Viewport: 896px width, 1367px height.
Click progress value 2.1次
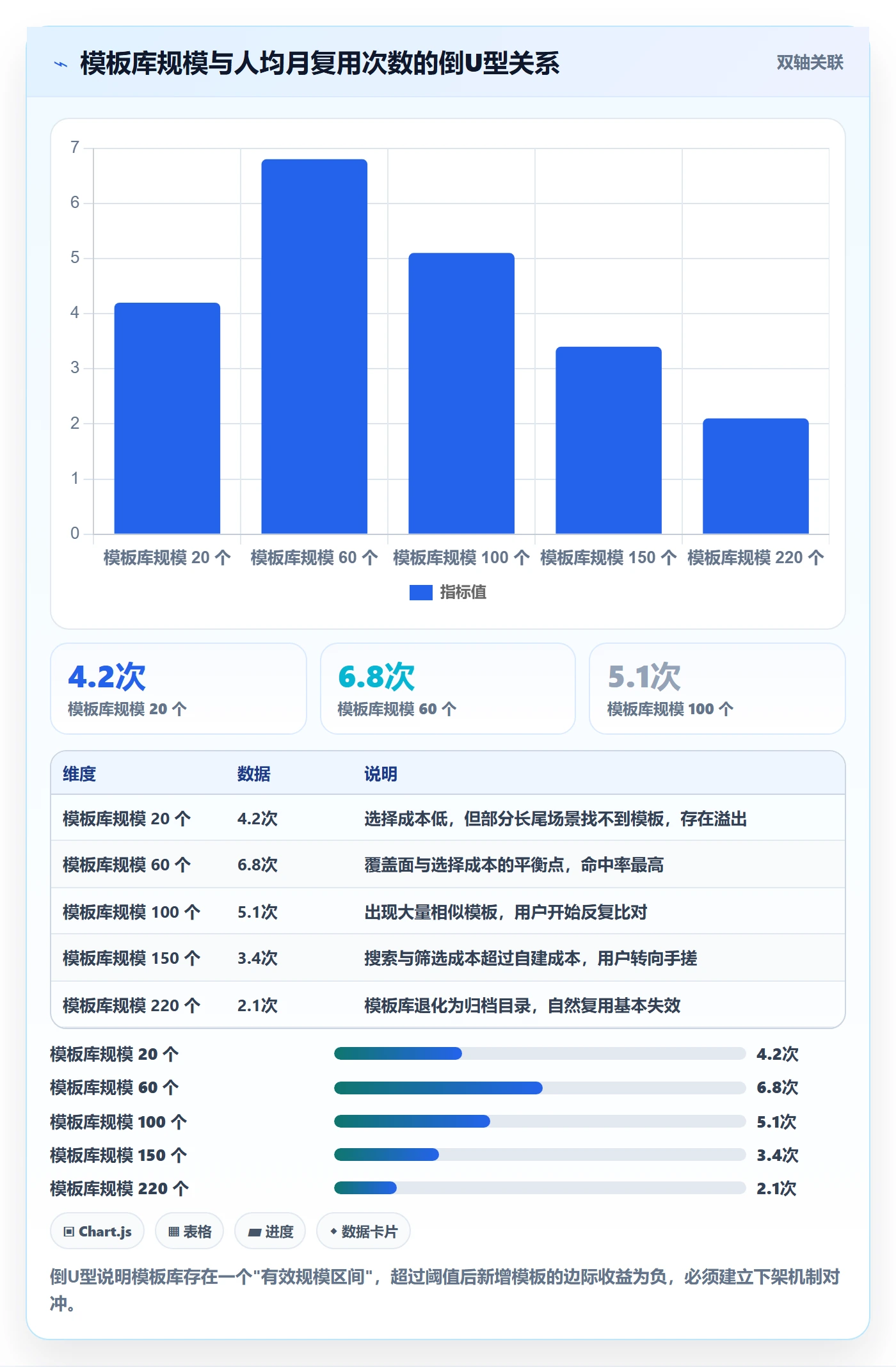776,1188
